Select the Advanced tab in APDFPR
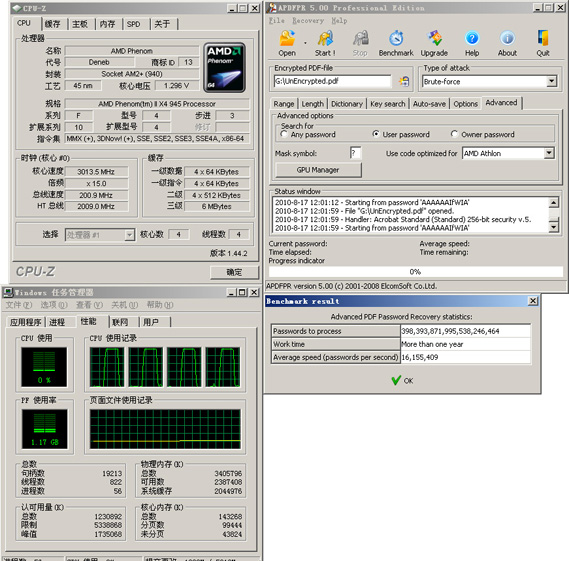 coord(501,103)
